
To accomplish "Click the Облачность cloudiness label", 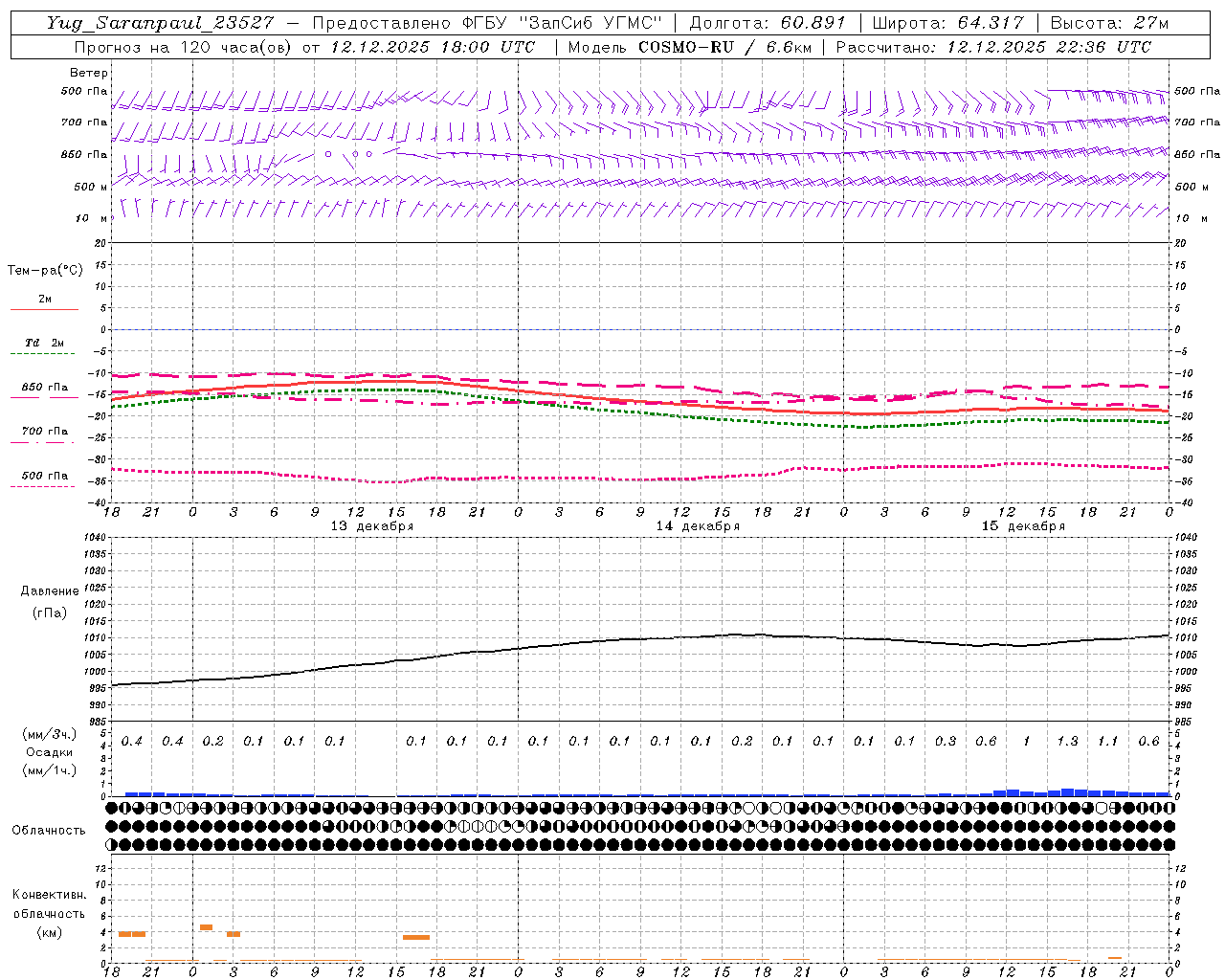I will point(49,831).
